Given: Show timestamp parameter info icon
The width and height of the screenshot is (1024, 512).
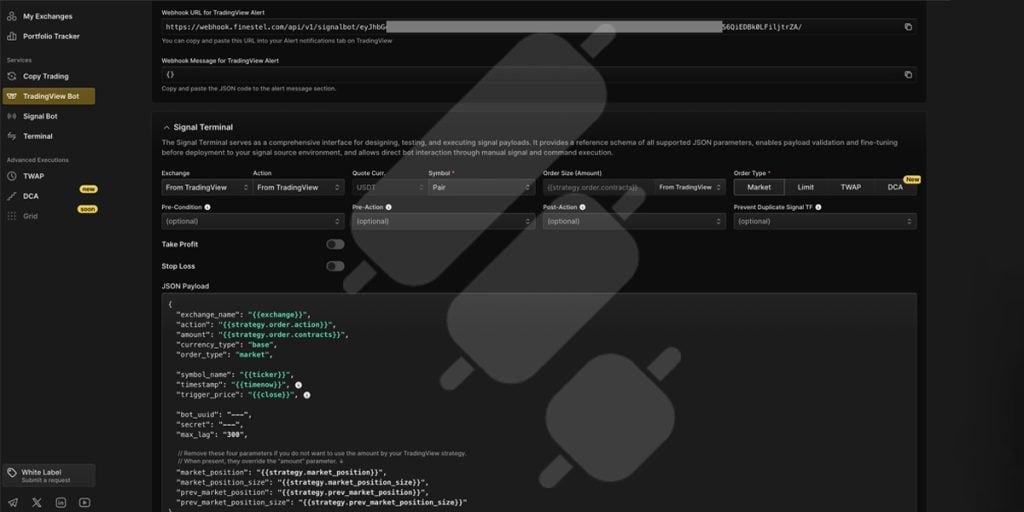Looking at the screenshot, I should tap(298, 385).
